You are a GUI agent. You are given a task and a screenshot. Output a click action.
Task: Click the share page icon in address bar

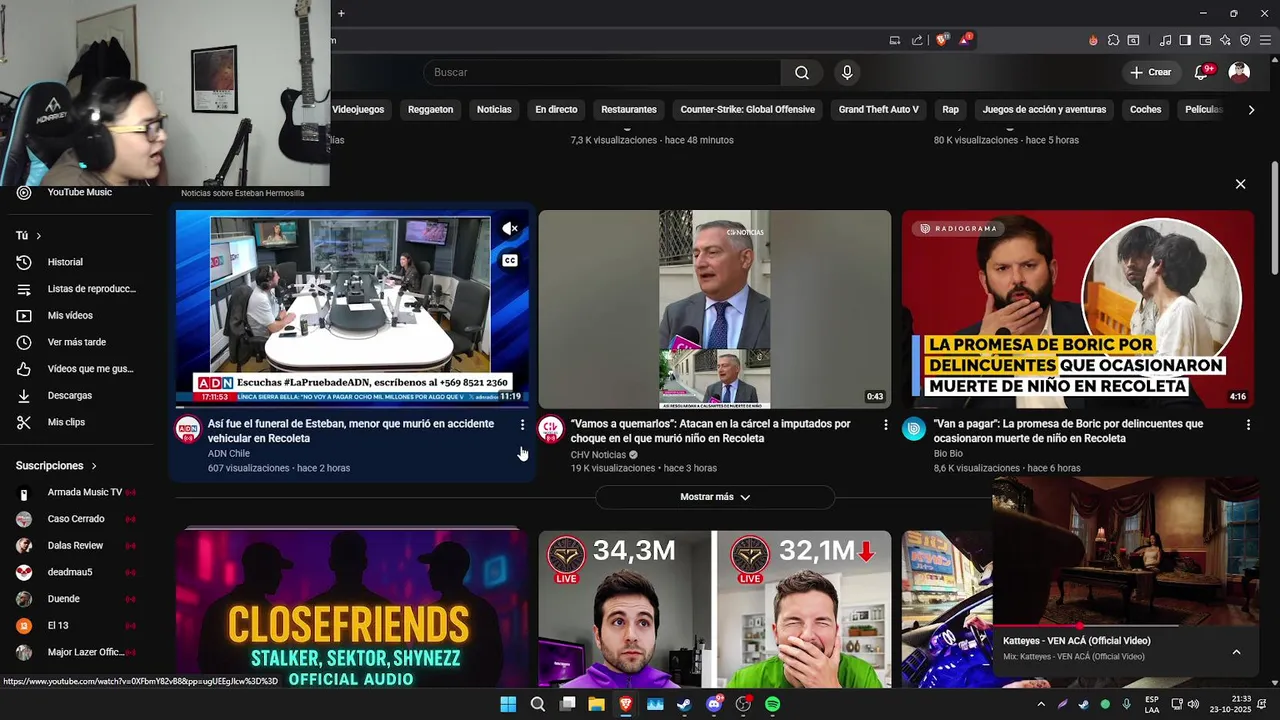(x=917, y=40)
